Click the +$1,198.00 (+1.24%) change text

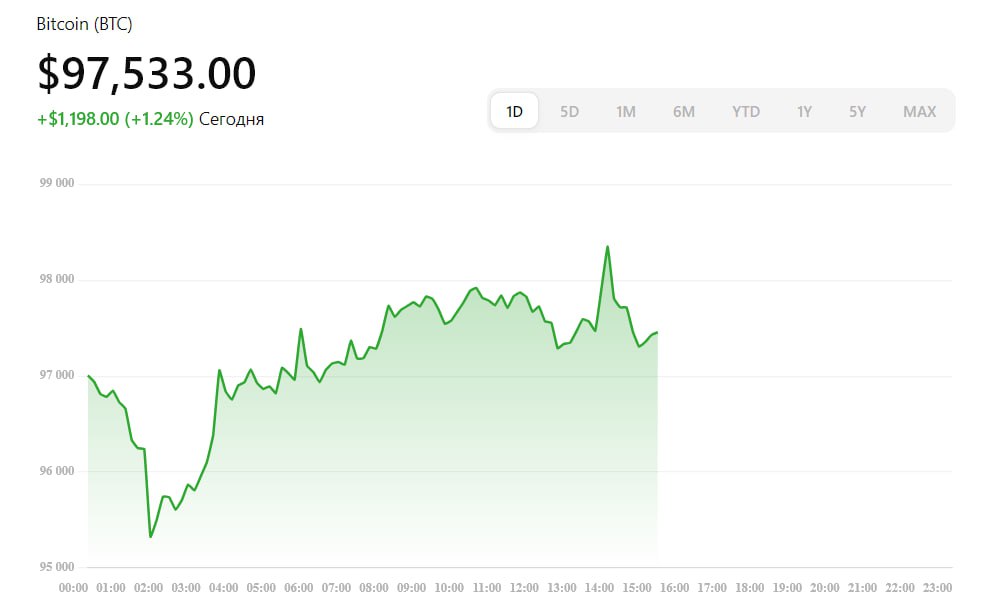click(x=115, y=119)
